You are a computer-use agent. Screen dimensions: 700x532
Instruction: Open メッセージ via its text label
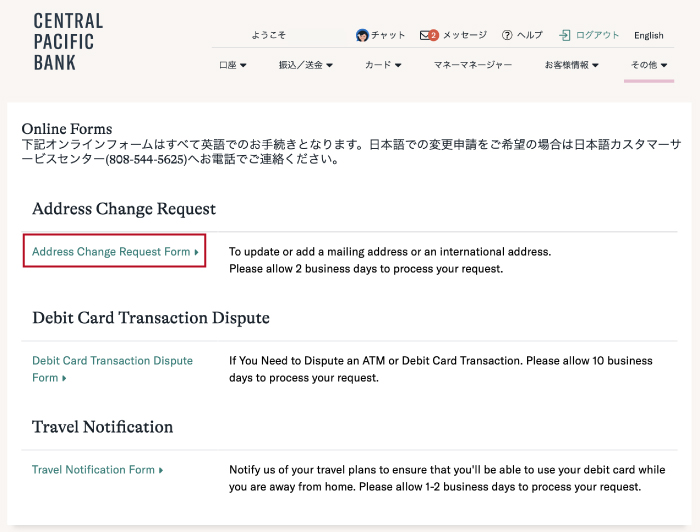tap(464, 35)
